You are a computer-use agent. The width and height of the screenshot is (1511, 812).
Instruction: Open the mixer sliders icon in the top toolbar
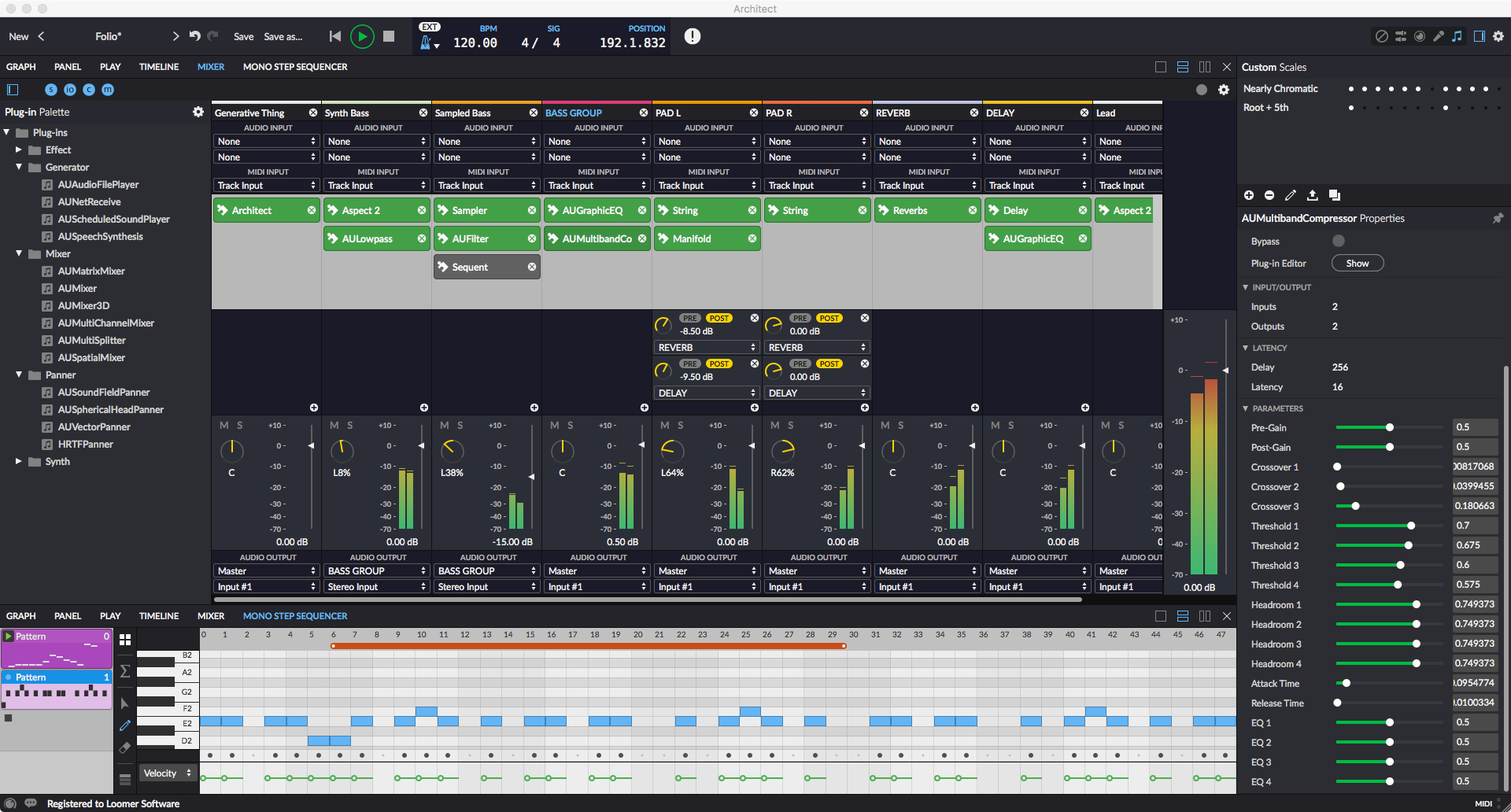tap(1401, 36)
